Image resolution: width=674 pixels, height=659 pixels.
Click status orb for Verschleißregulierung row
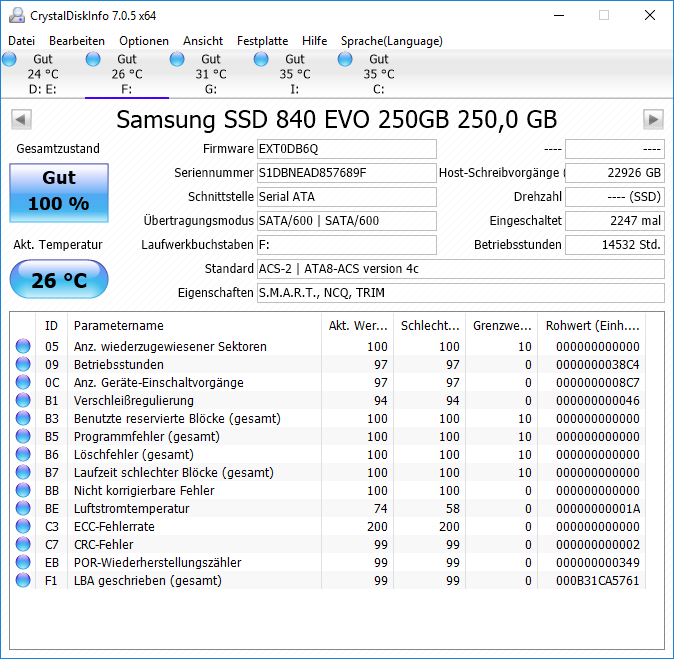(23, 400)
